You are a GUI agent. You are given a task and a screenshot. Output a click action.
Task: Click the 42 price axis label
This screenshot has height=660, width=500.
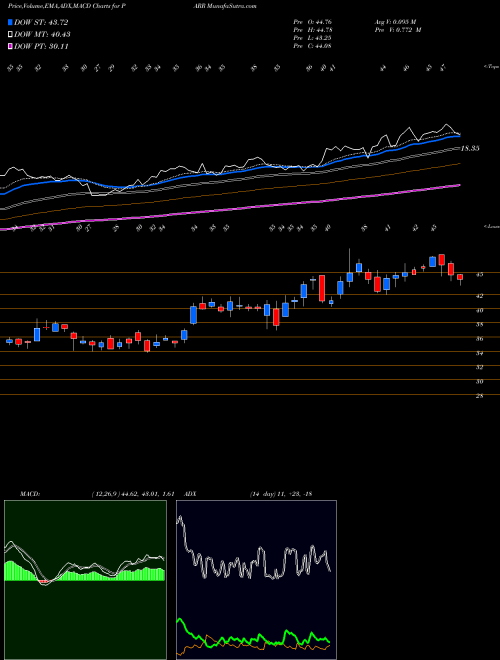(479, 296)
